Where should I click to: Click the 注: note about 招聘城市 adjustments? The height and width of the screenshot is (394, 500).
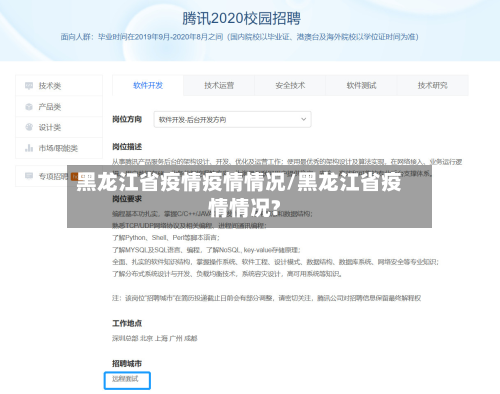click(x=266, y=298)
